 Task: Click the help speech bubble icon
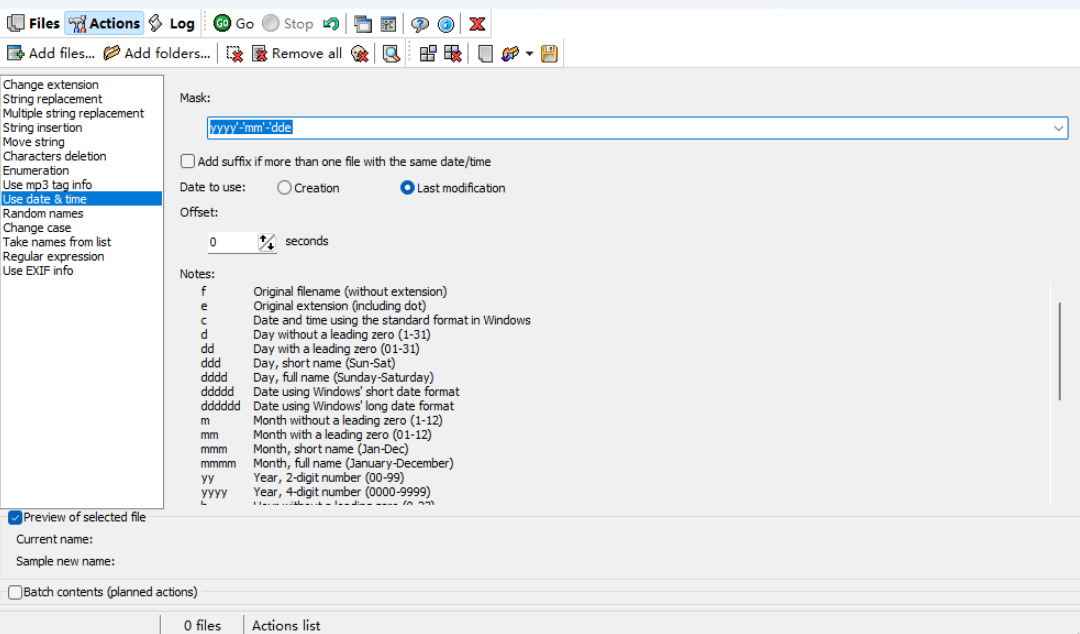coord(420,24)
